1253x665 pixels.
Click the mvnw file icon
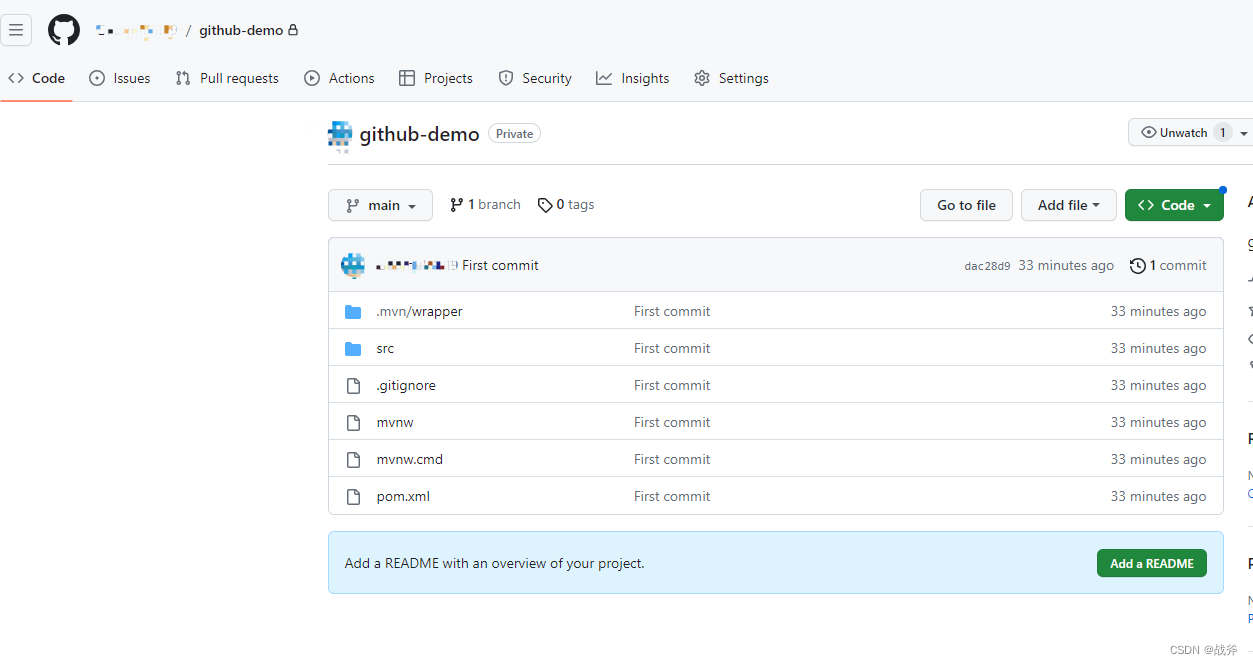point(353,423)
